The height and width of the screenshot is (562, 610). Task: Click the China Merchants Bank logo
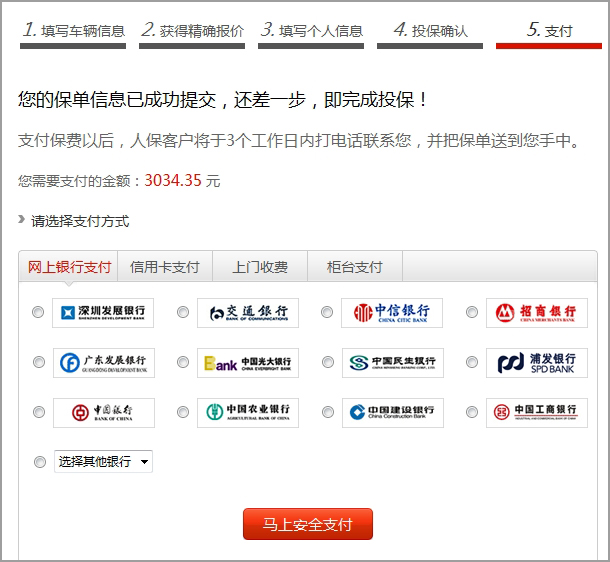click(537, 313)
